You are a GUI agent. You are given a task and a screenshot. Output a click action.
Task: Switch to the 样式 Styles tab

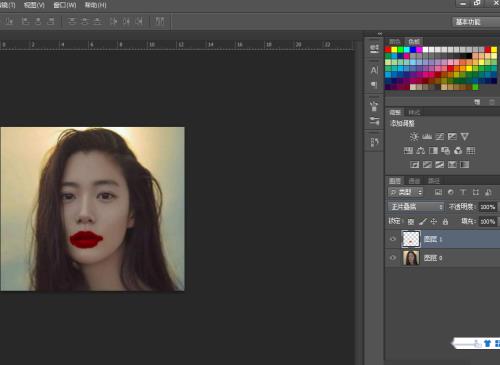pos(414,112)
